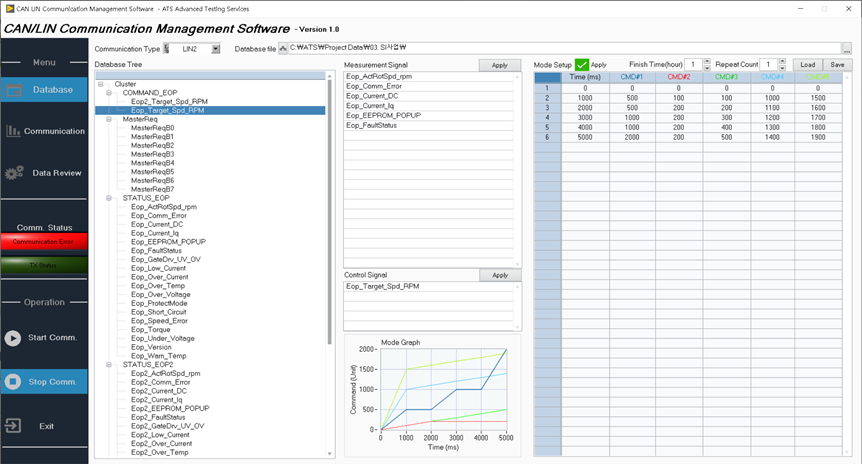This screenshot has height=464, width=862.
Task: Click the Start Comm. label
Action: (x=53, y=338)
